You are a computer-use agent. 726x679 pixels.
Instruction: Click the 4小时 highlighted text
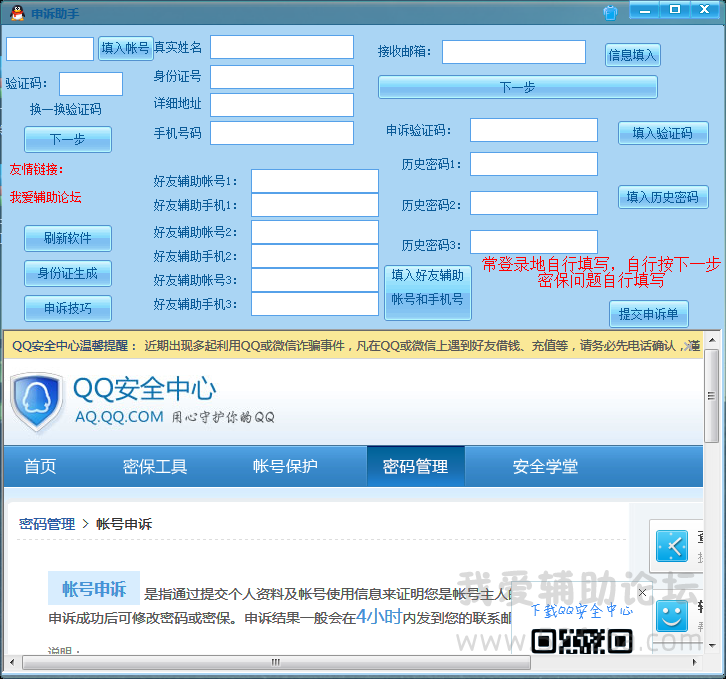coord(379,616)
